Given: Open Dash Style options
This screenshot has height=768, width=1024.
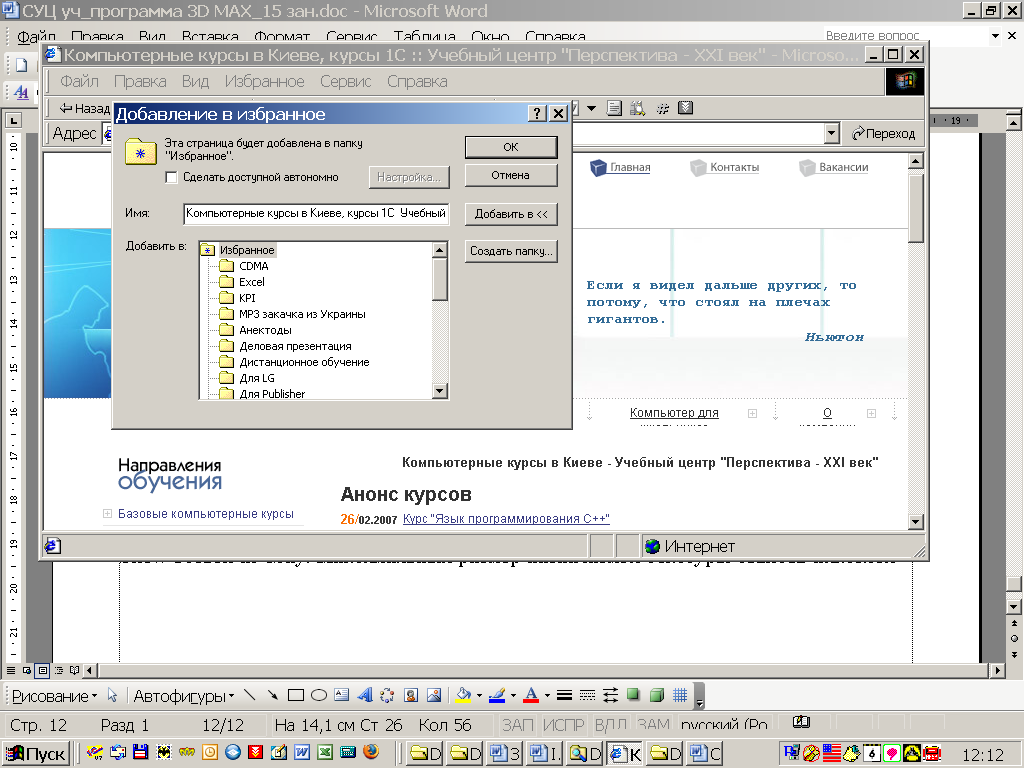Looking at the screenshot, I should click(587, 696).
